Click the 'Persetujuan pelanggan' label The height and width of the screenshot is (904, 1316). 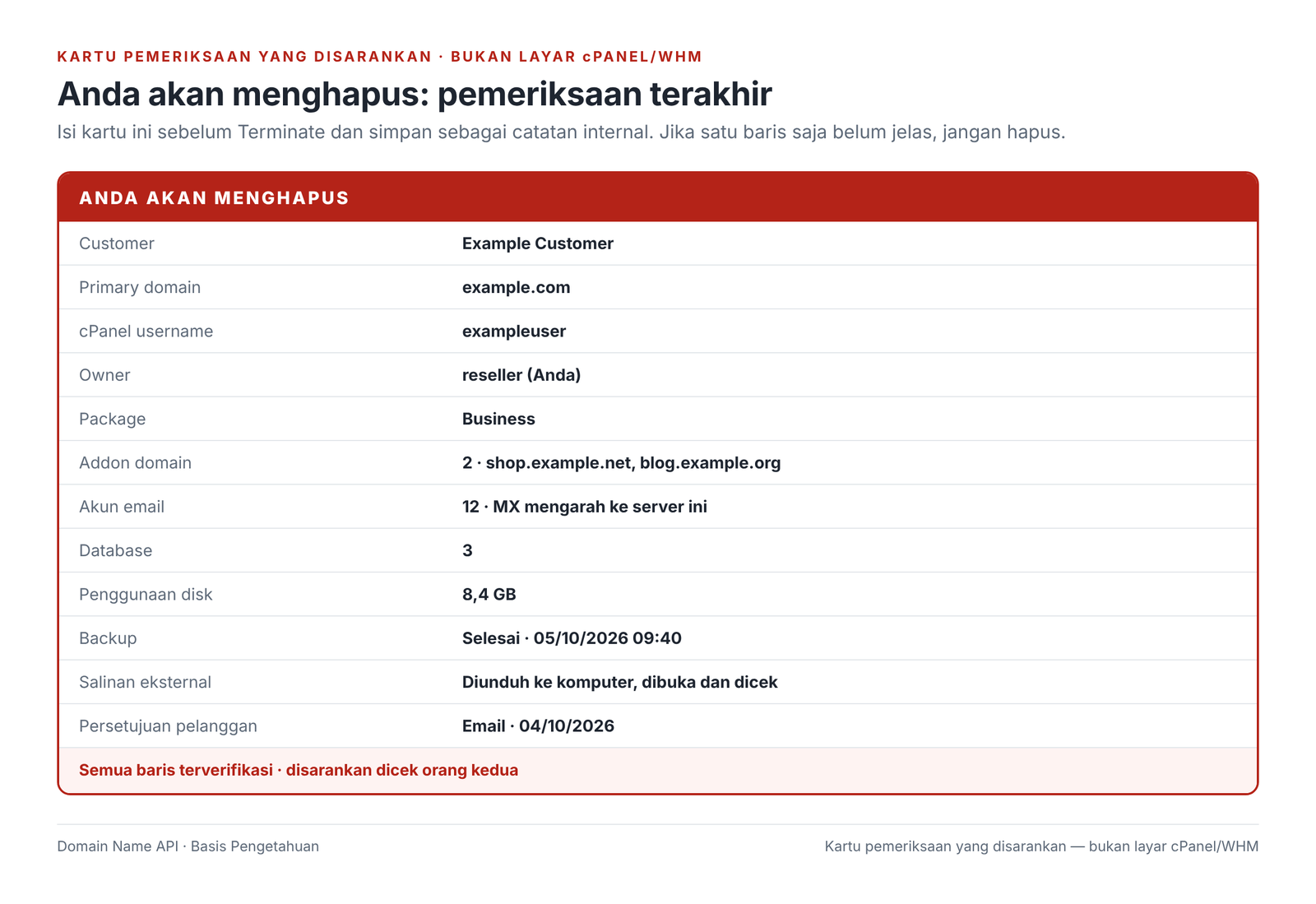click(168, 726)
